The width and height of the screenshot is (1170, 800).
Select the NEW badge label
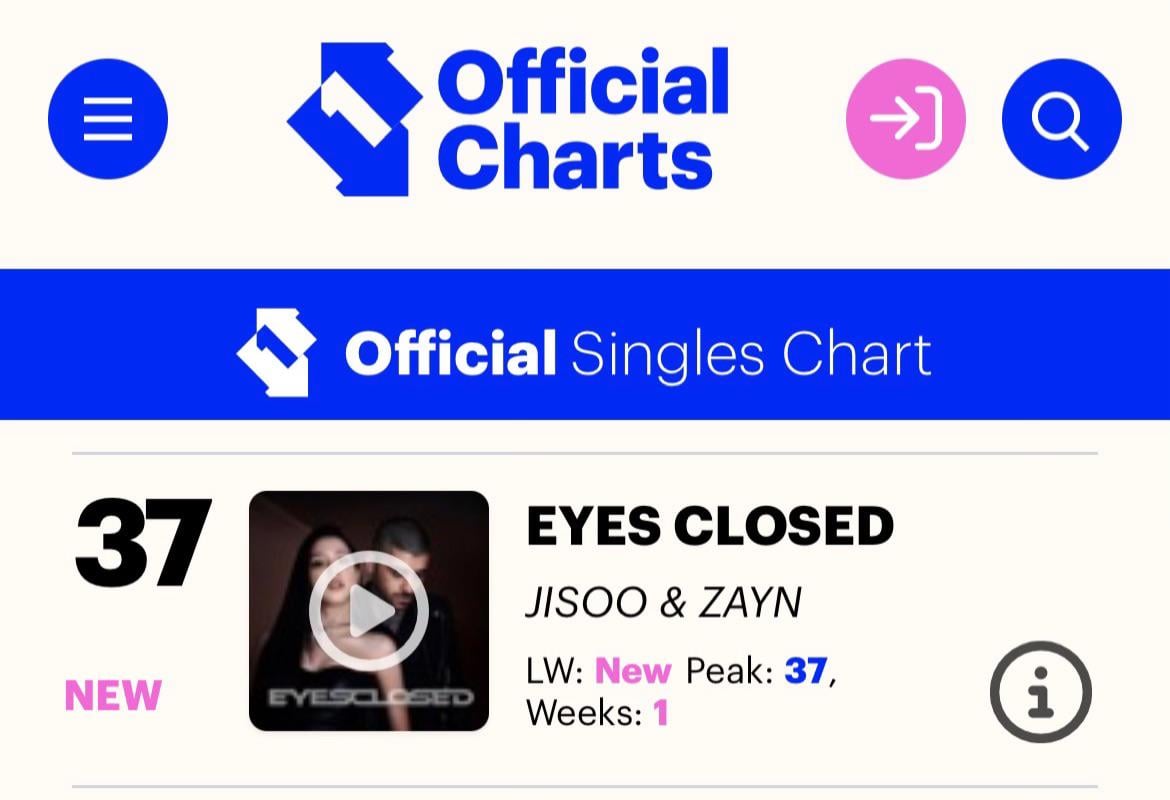coord(112,693)
